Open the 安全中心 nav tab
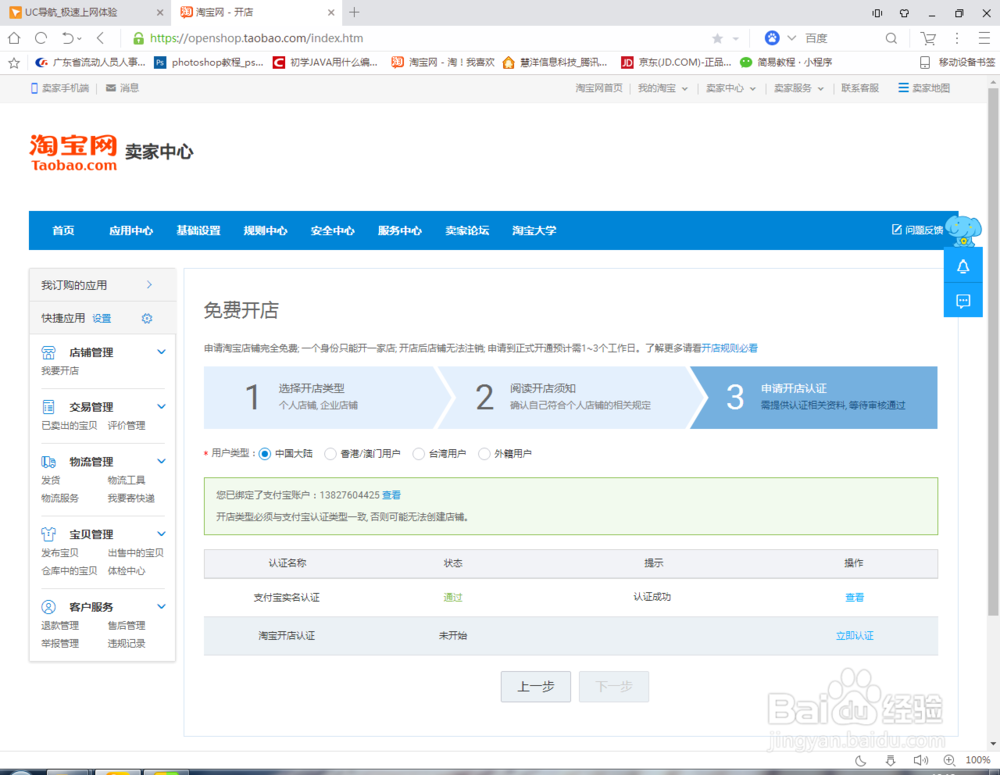 332,230
